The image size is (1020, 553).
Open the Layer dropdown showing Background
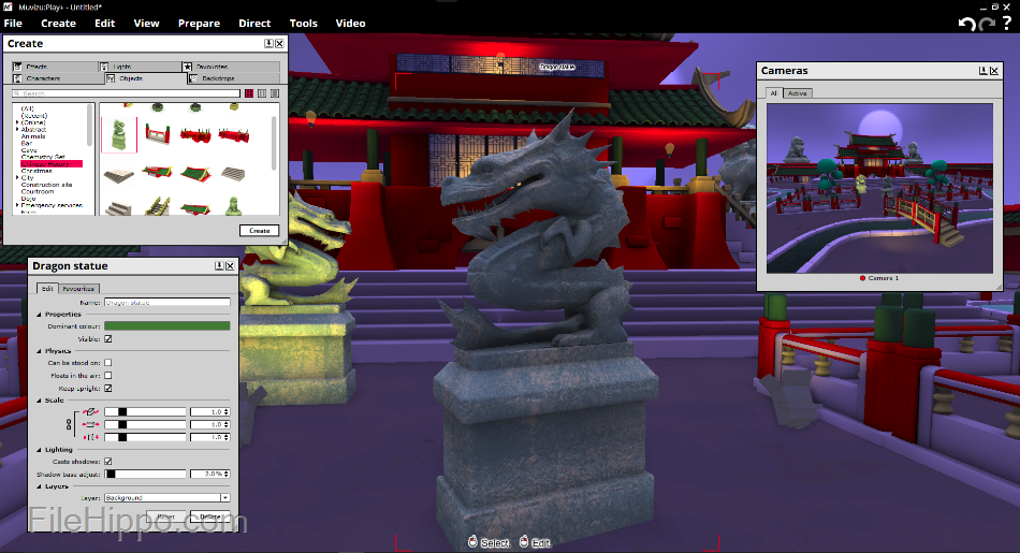(x=167, y=498)
